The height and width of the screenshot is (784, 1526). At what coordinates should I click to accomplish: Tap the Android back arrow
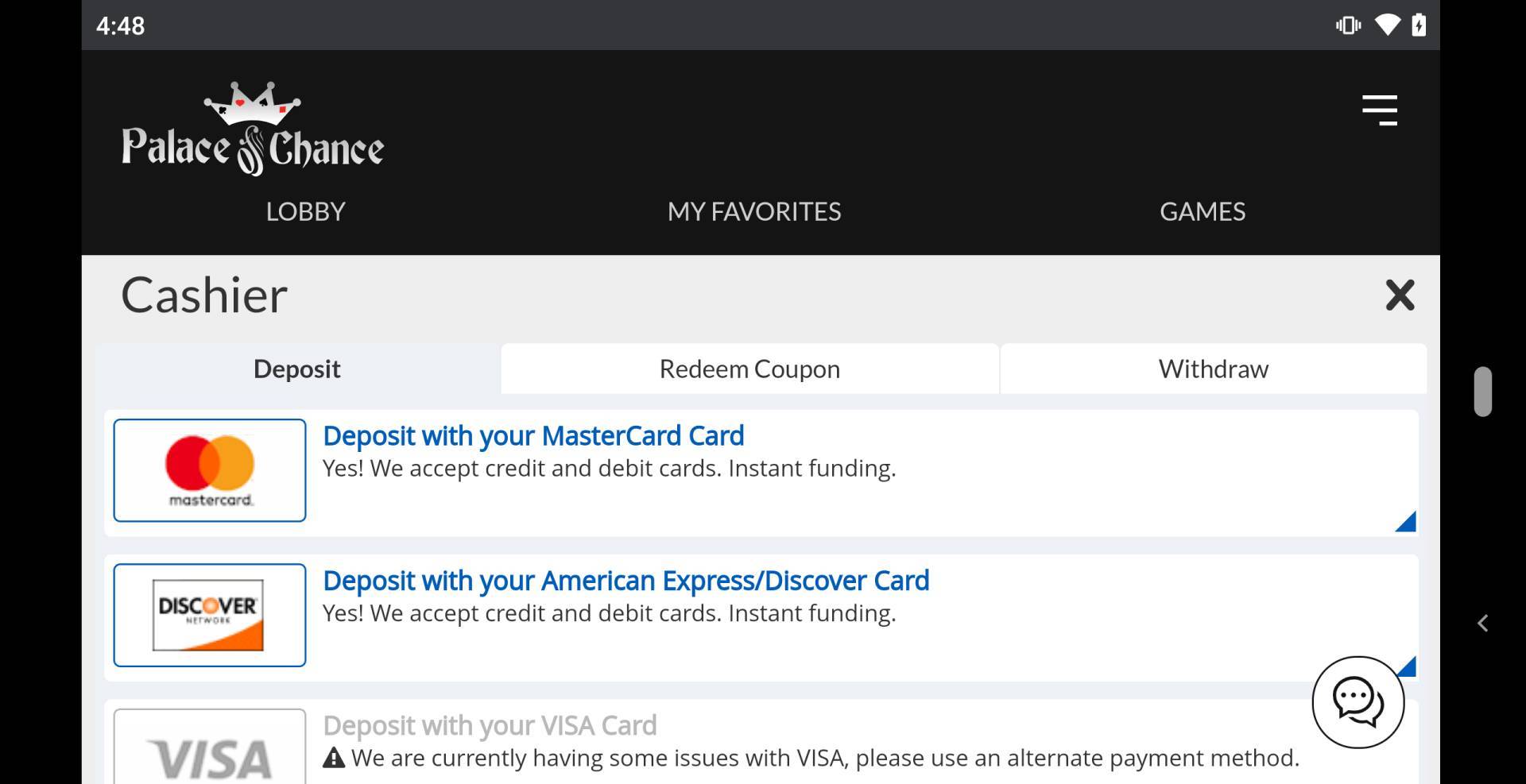[1482, 624]
